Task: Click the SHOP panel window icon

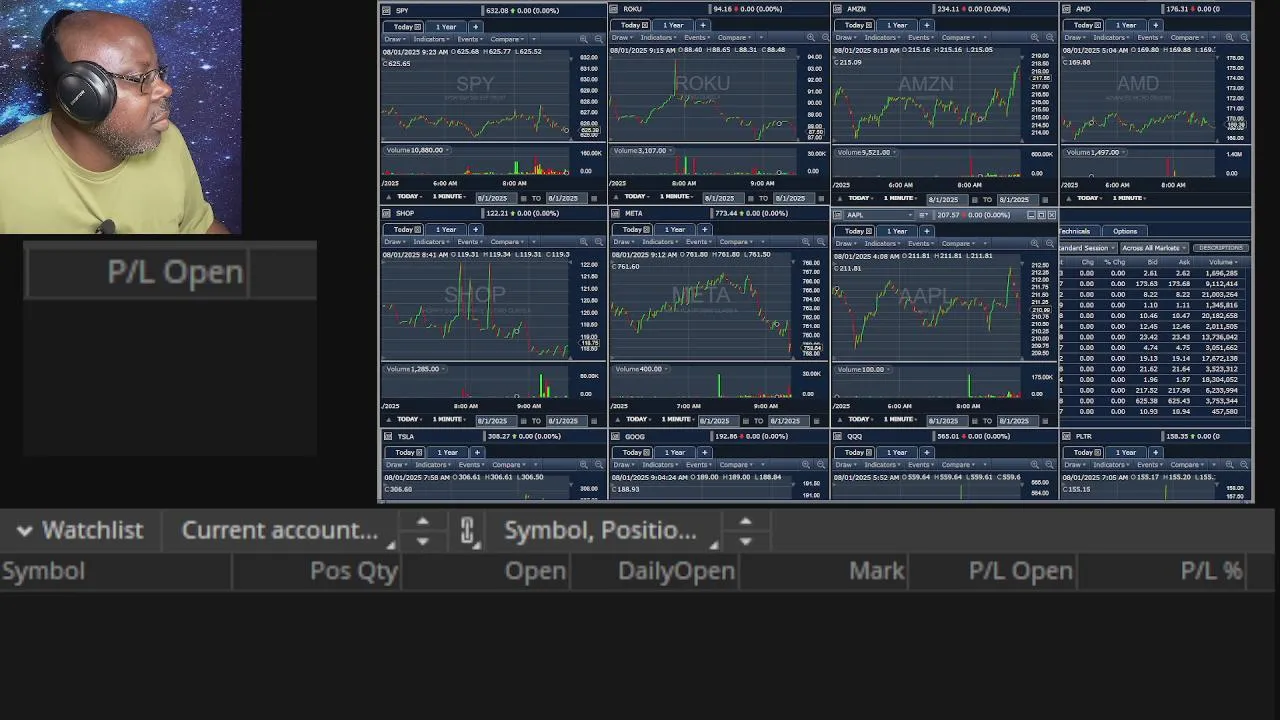Action: pyautogui.click(x=386, y=213)
